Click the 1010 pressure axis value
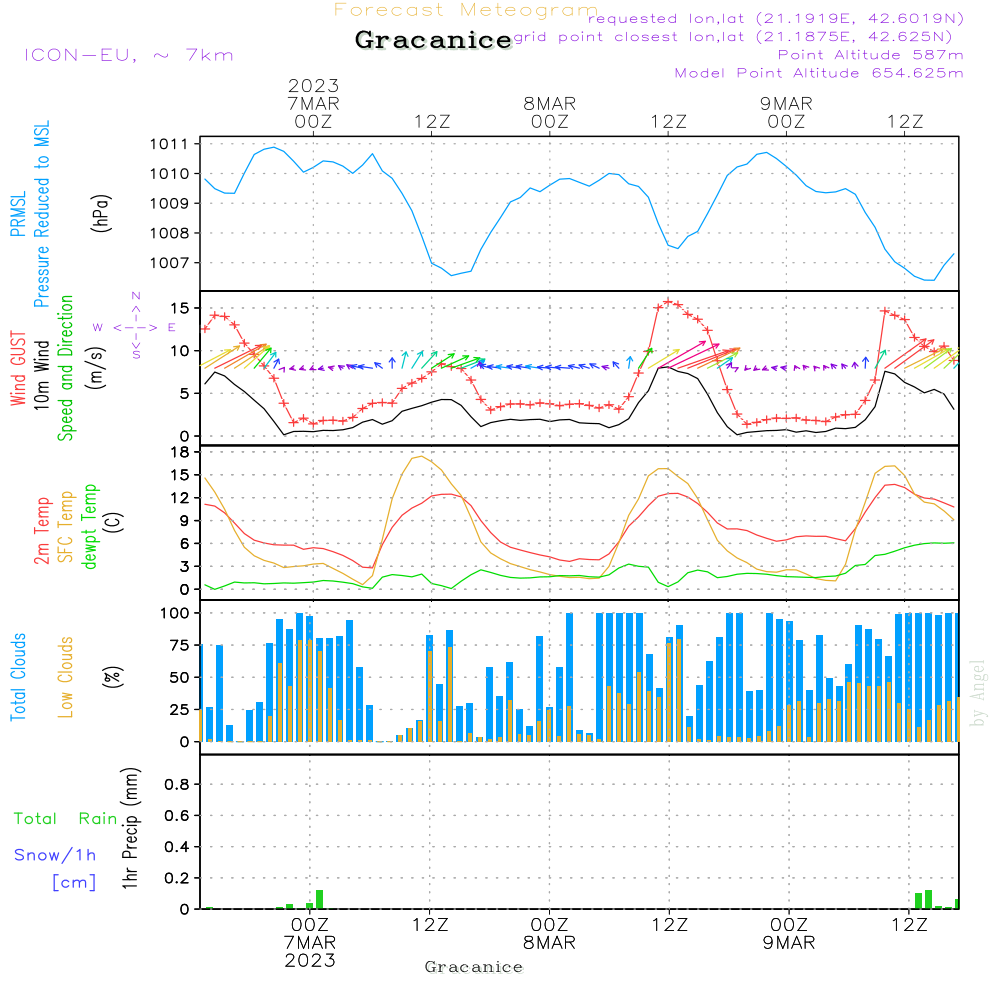 click(x=169, y=173)
